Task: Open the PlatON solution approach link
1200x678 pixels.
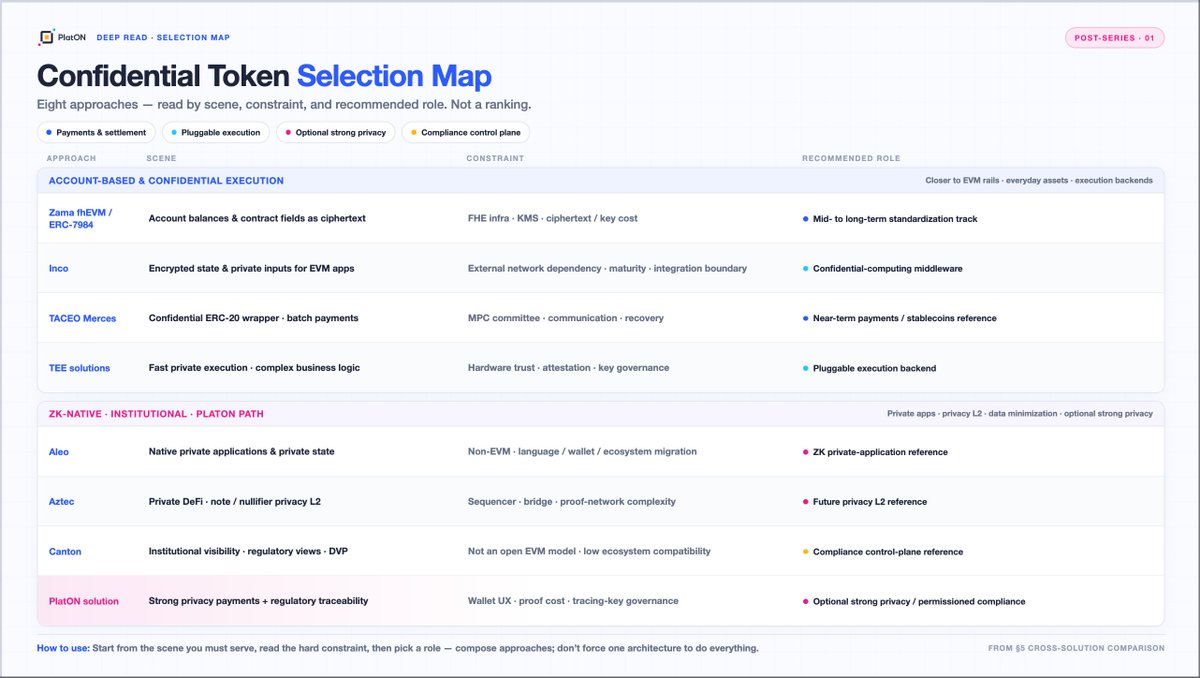Action: click(84, 601)
